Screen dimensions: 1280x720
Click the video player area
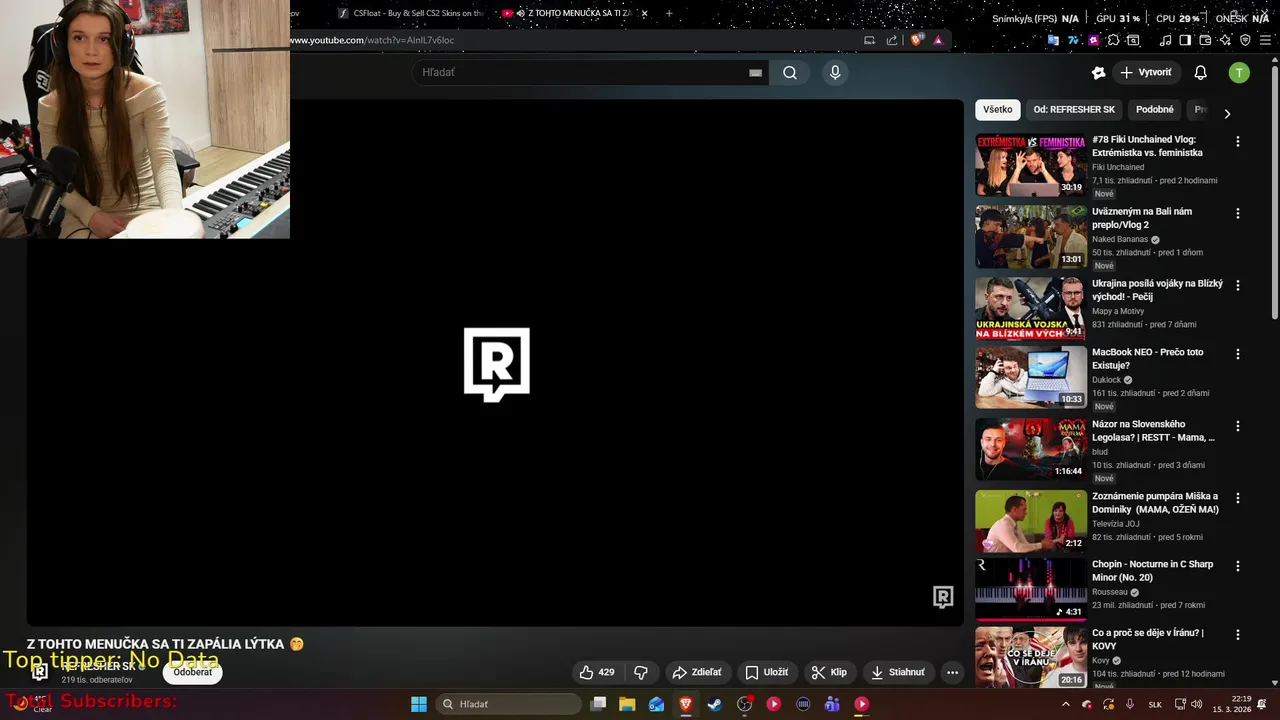495,363
